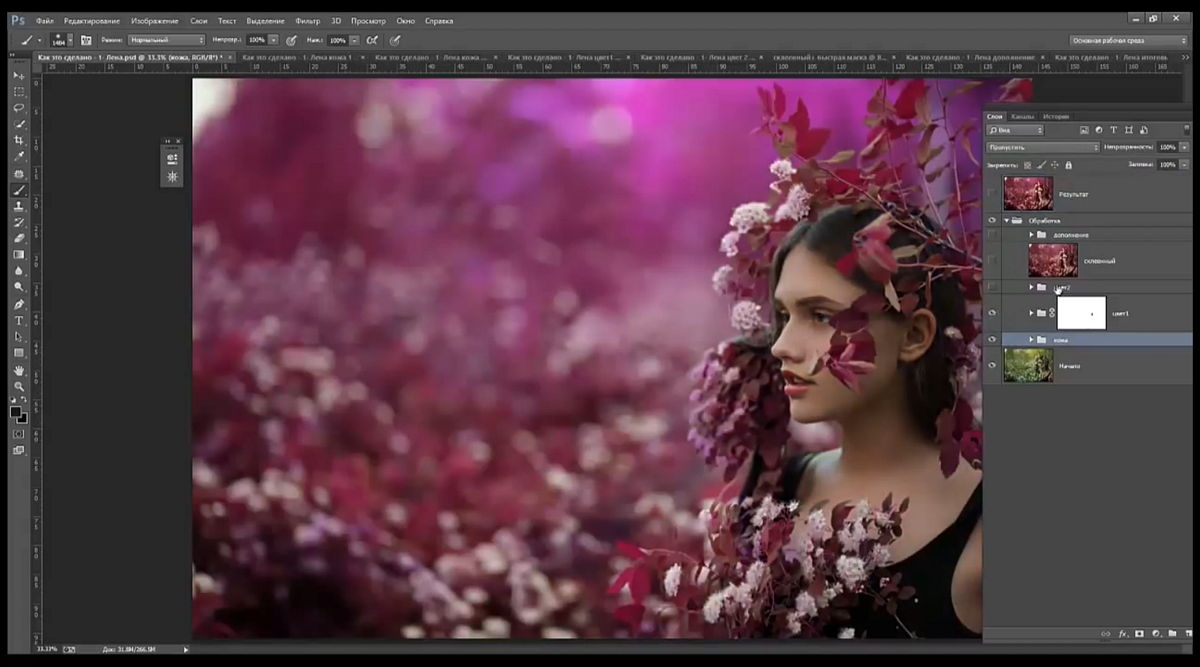
Task: Select the Rectangle shape tool
Action: tap(18, 353)
